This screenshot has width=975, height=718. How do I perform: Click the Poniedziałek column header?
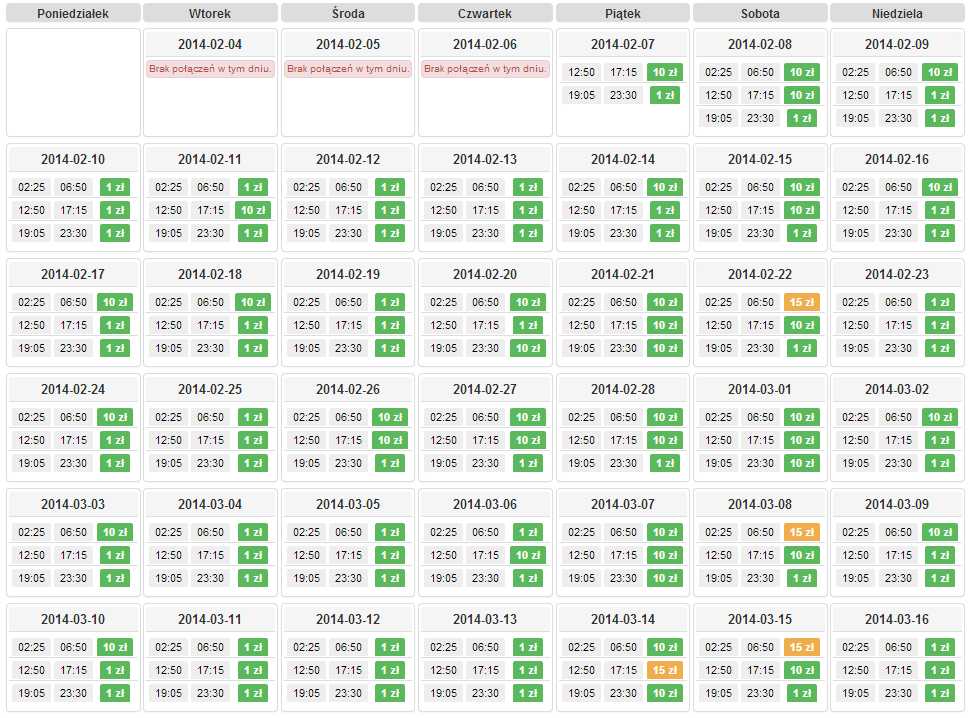pos(73,13)
